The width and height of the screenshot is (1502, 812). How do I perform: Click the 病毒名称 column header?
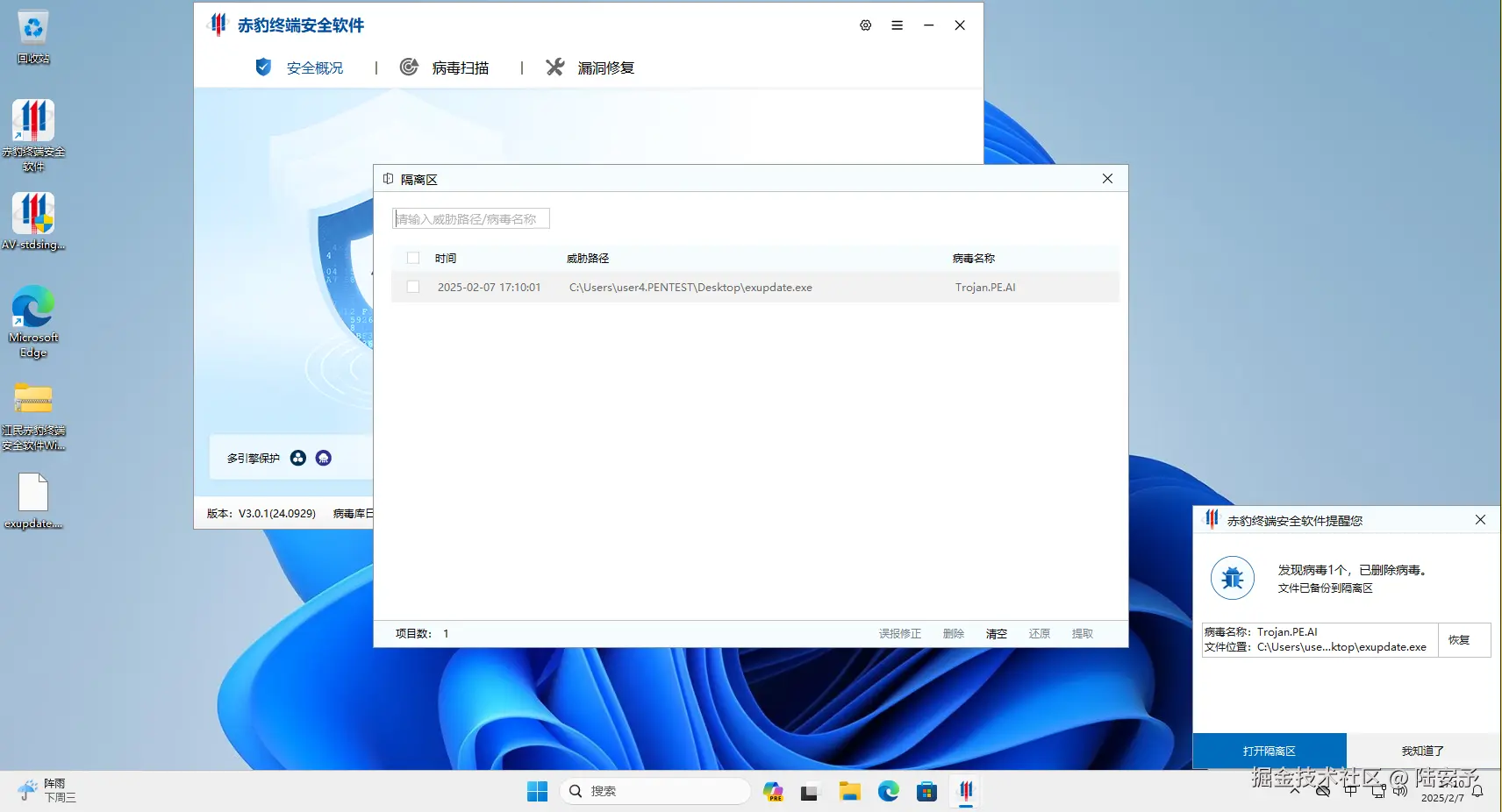click(x=974, y=259)
